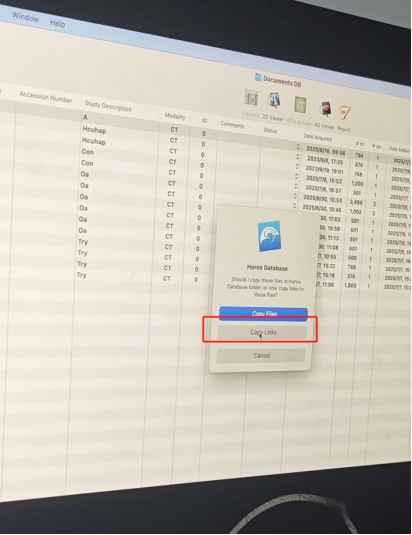412x535 pixels.
Task: Launch the 2D Viewer tool
Action: click(274, 101)
